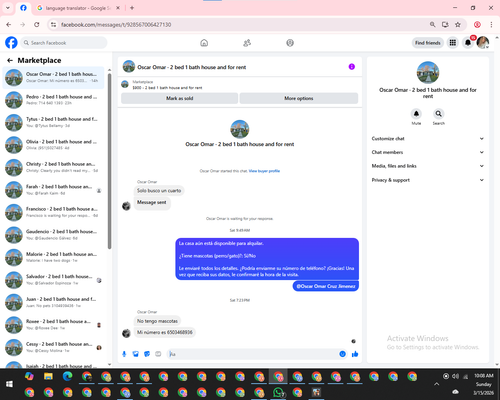Image resolution: width=500 pixels, height=400 pixels.
Task: Attach a file image icon
Action: click(x=136, y=354)
